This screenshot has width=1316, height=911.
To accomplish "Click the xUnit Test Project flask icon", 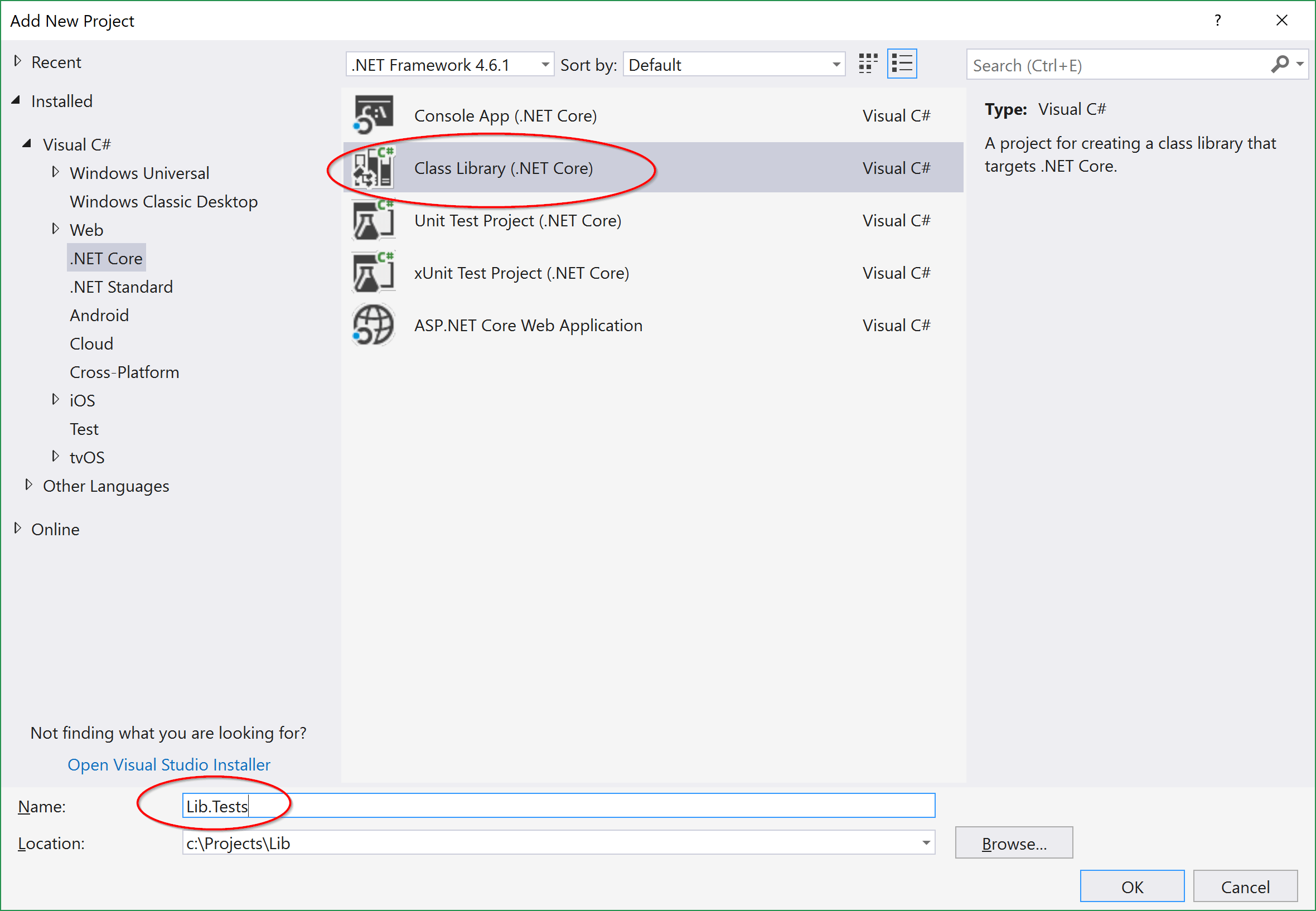I will coord(374,272).
